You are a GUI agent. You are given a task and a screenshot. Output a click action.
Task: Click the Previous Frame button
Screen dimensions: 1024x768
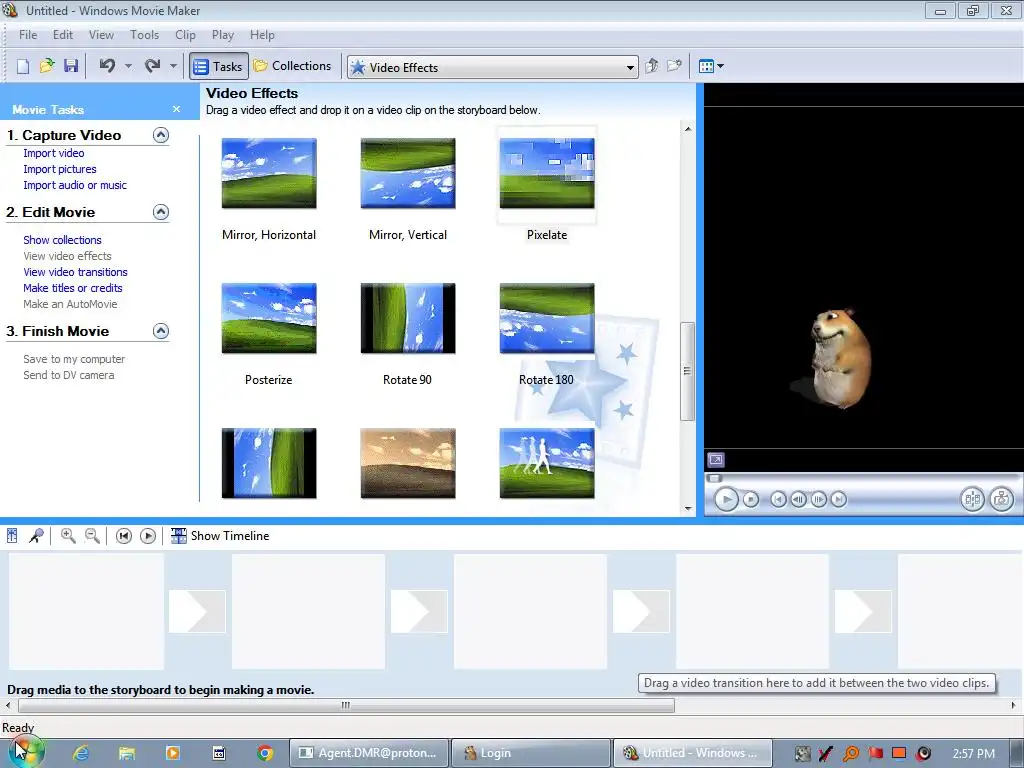(798, 500)
